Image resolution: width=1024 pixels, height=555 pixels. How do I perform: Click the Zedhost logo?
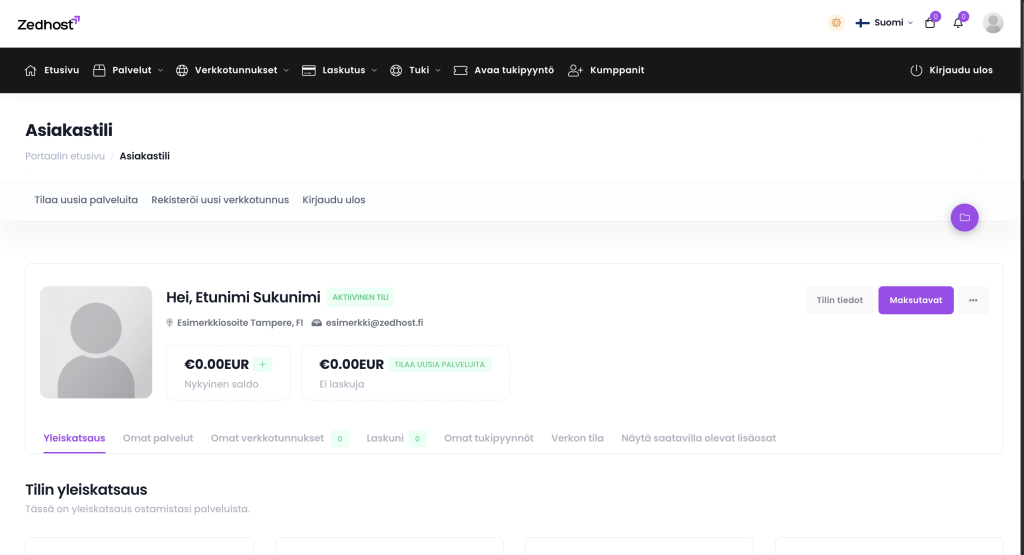tap(49, 23)
